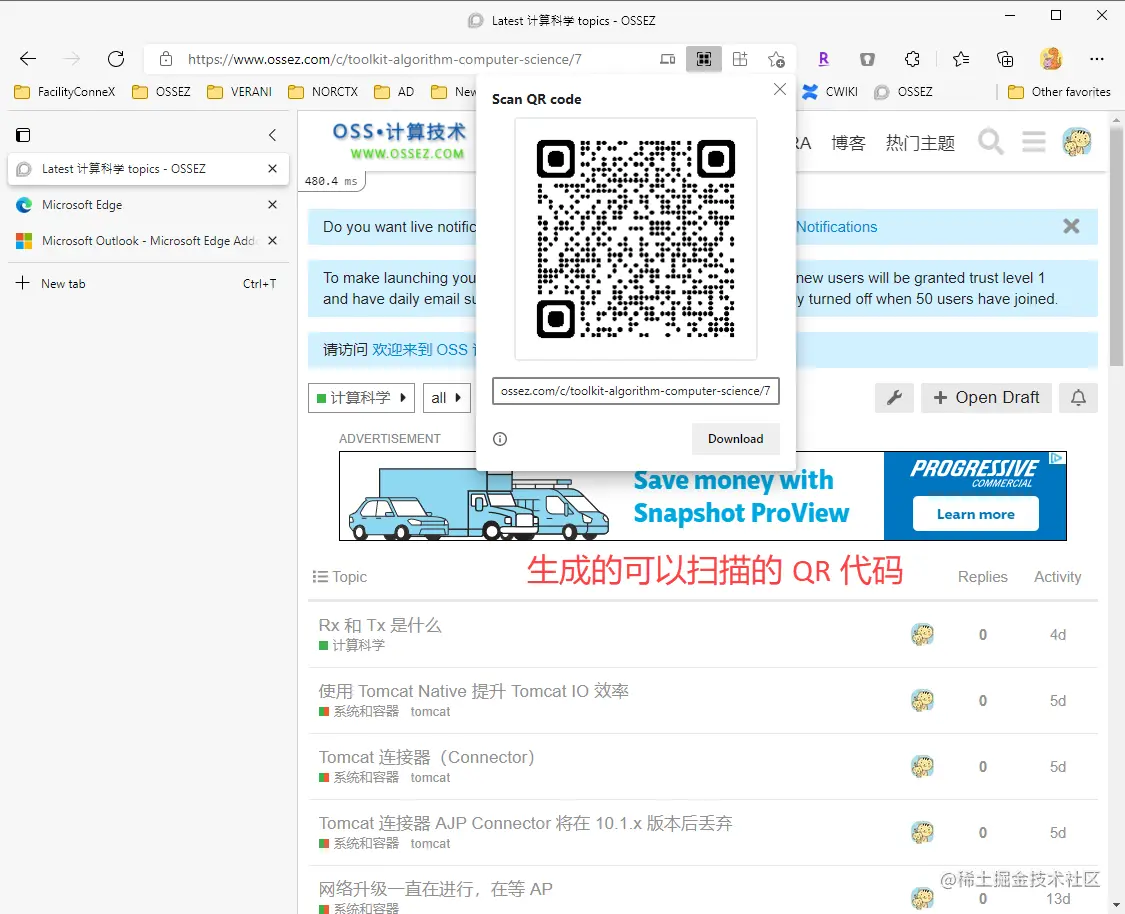1125x914 pixels.
Task: Open browser settings via ellipsis menu
Action: point(1098,59)
